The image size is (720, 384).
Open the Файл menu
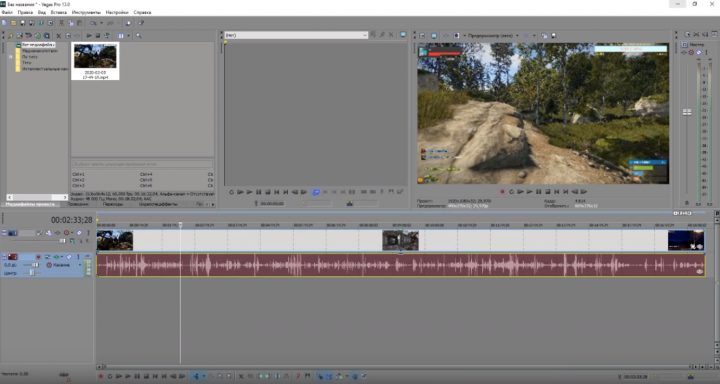(x=7, y=12)
